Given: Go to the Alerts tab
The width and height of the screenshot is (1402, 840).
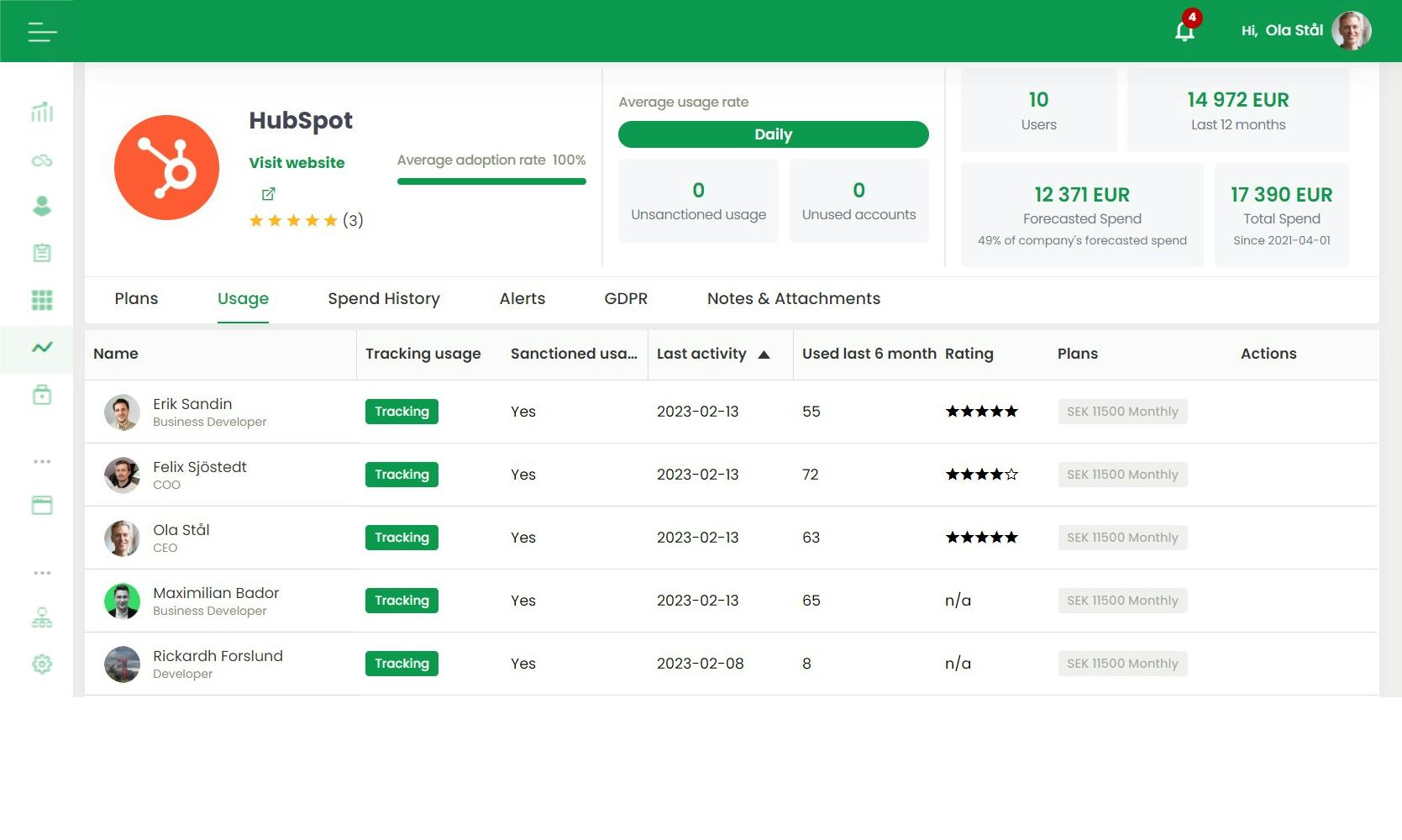Looking at the screenshot, I should [522, 299].
